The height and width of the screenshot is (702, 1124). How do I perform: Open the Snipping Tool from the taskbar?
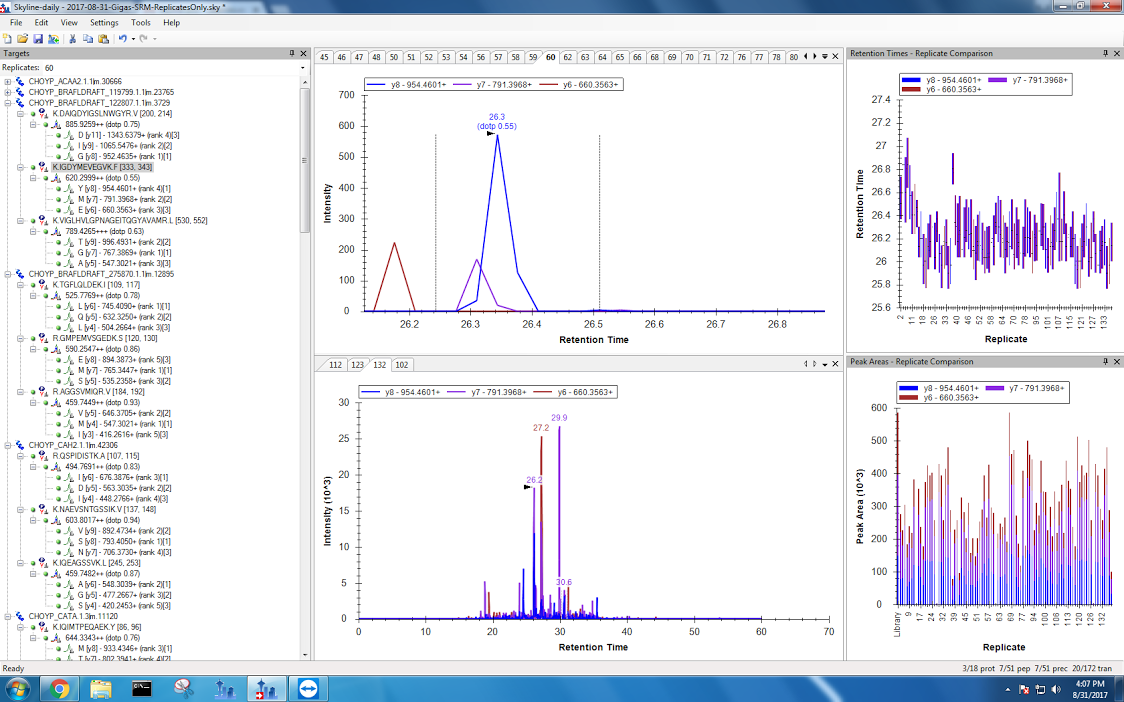183,688
